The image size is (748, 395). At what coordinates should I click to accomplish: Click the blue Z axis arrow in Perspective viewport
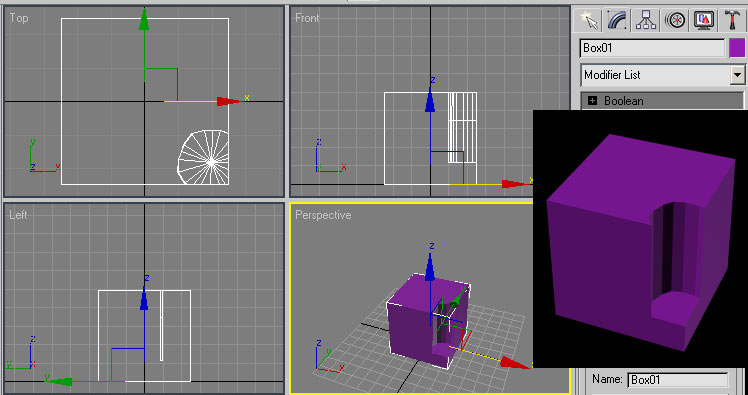pos(430,267)
